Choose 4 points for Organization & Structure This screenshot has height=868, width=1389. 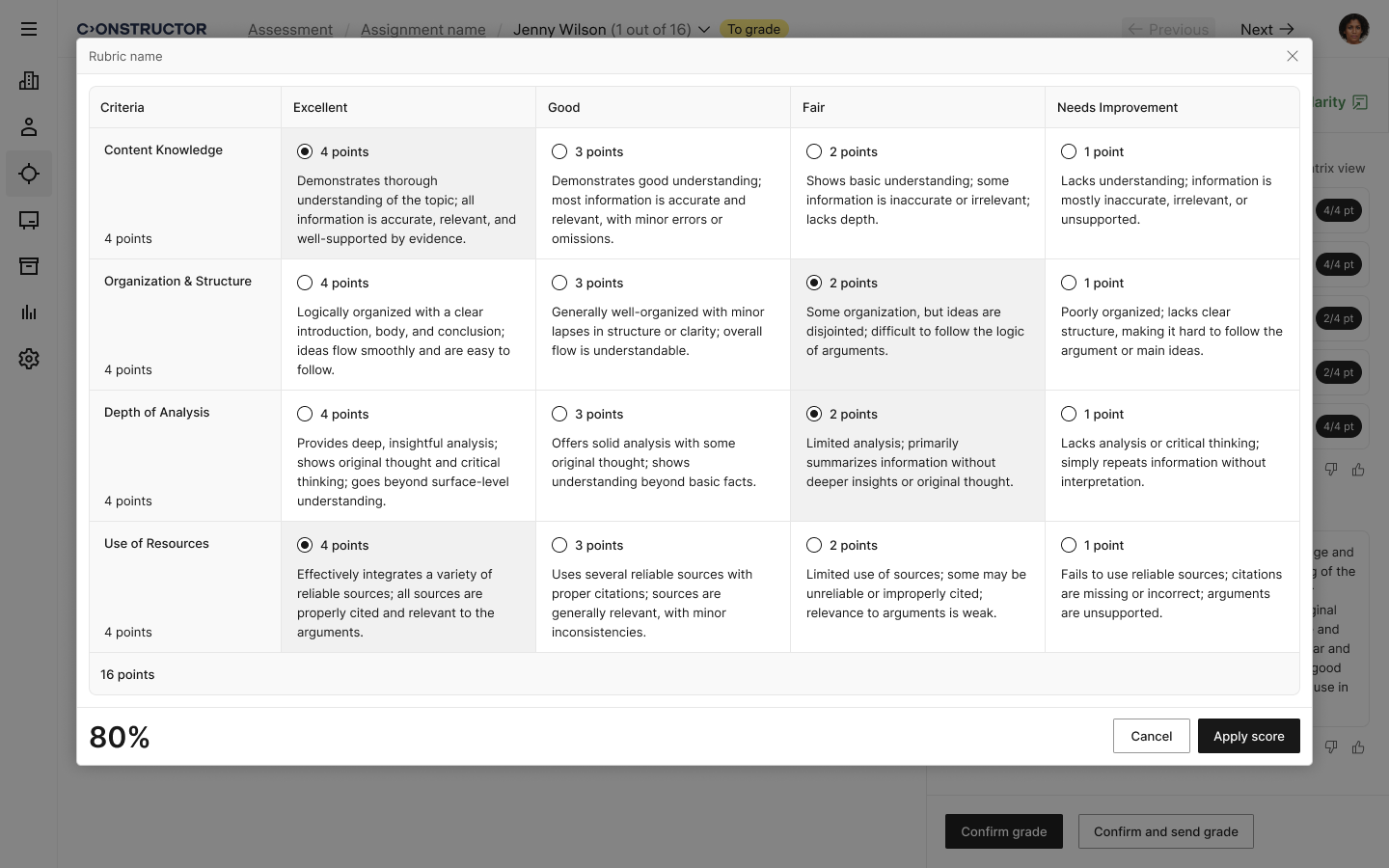pos(305,283)
